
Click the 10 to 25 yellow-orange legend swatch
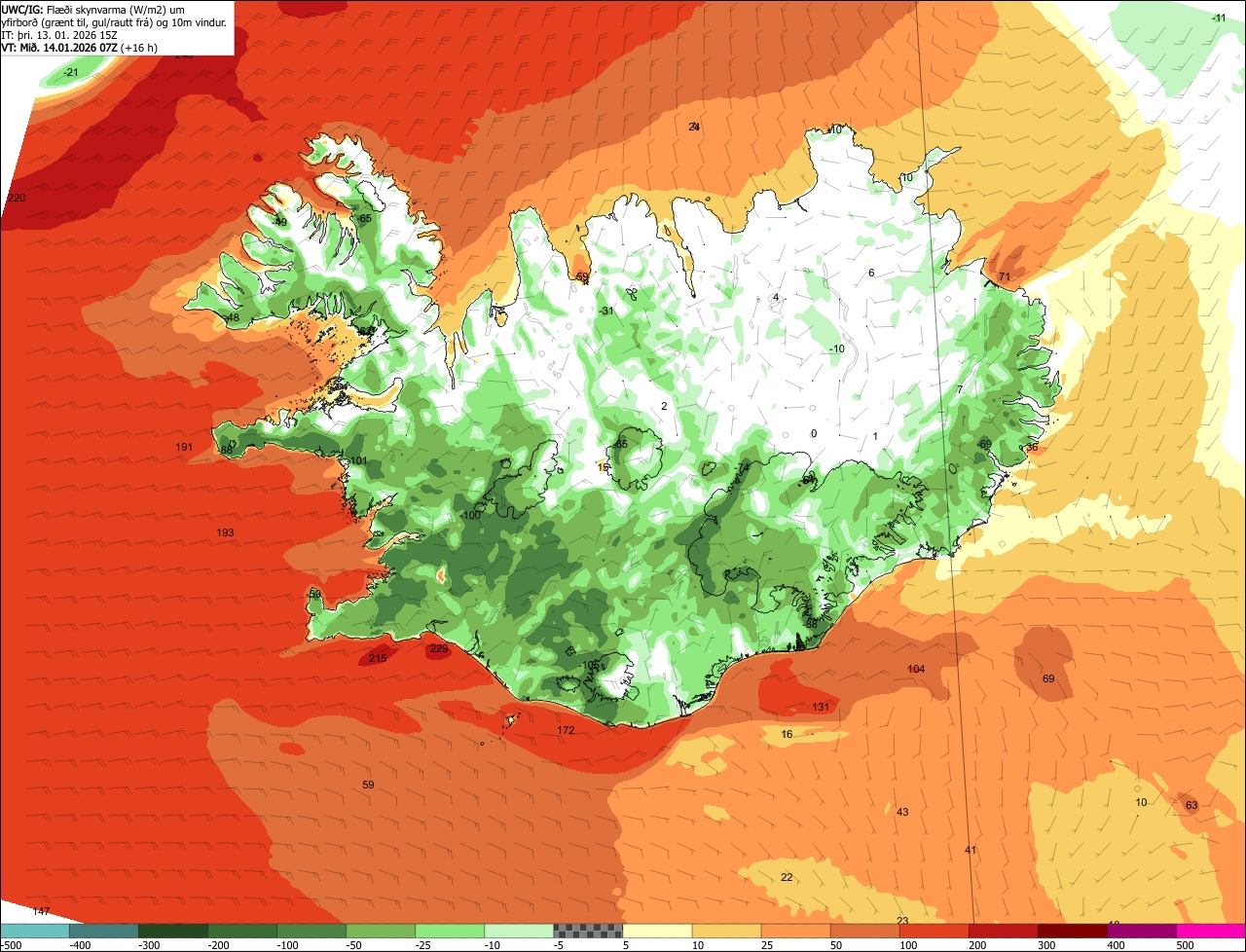(x=726, y=931)
